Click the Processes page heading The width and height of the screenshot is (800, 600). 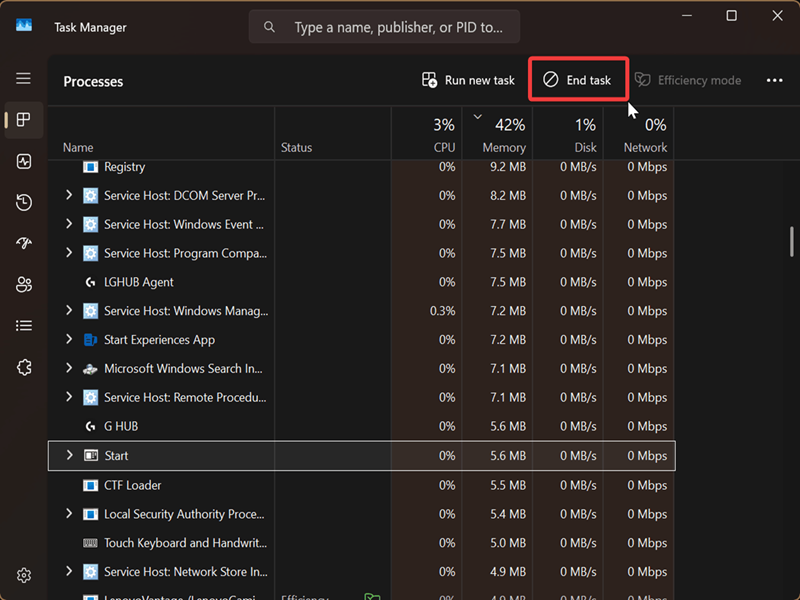tap(93, 82)
